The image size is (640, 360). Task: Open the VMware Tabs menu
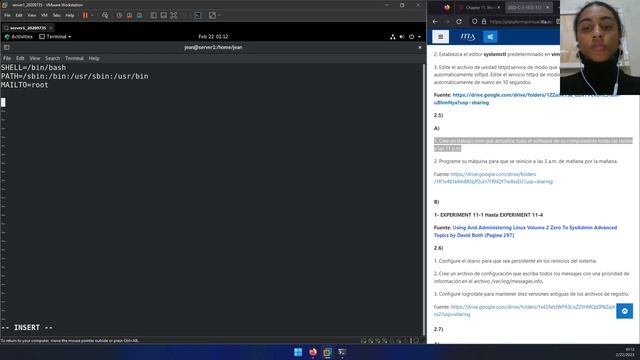pos(56,15)
